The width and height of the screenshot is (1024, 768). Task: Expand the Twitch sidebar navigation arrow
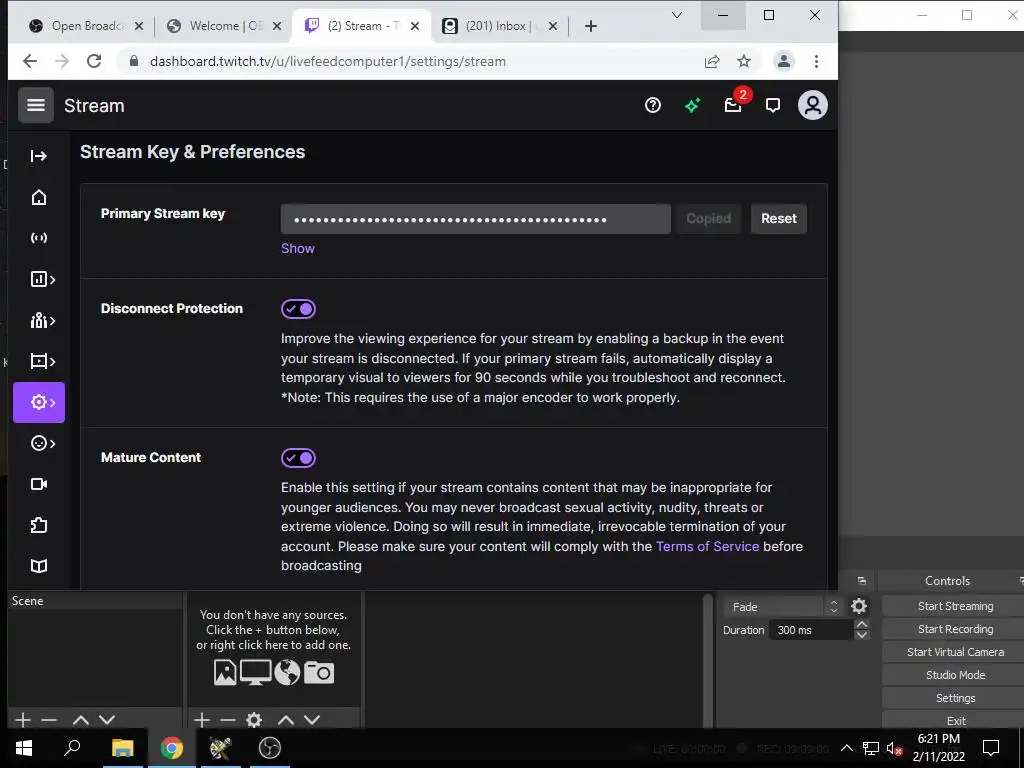(39, 156)
